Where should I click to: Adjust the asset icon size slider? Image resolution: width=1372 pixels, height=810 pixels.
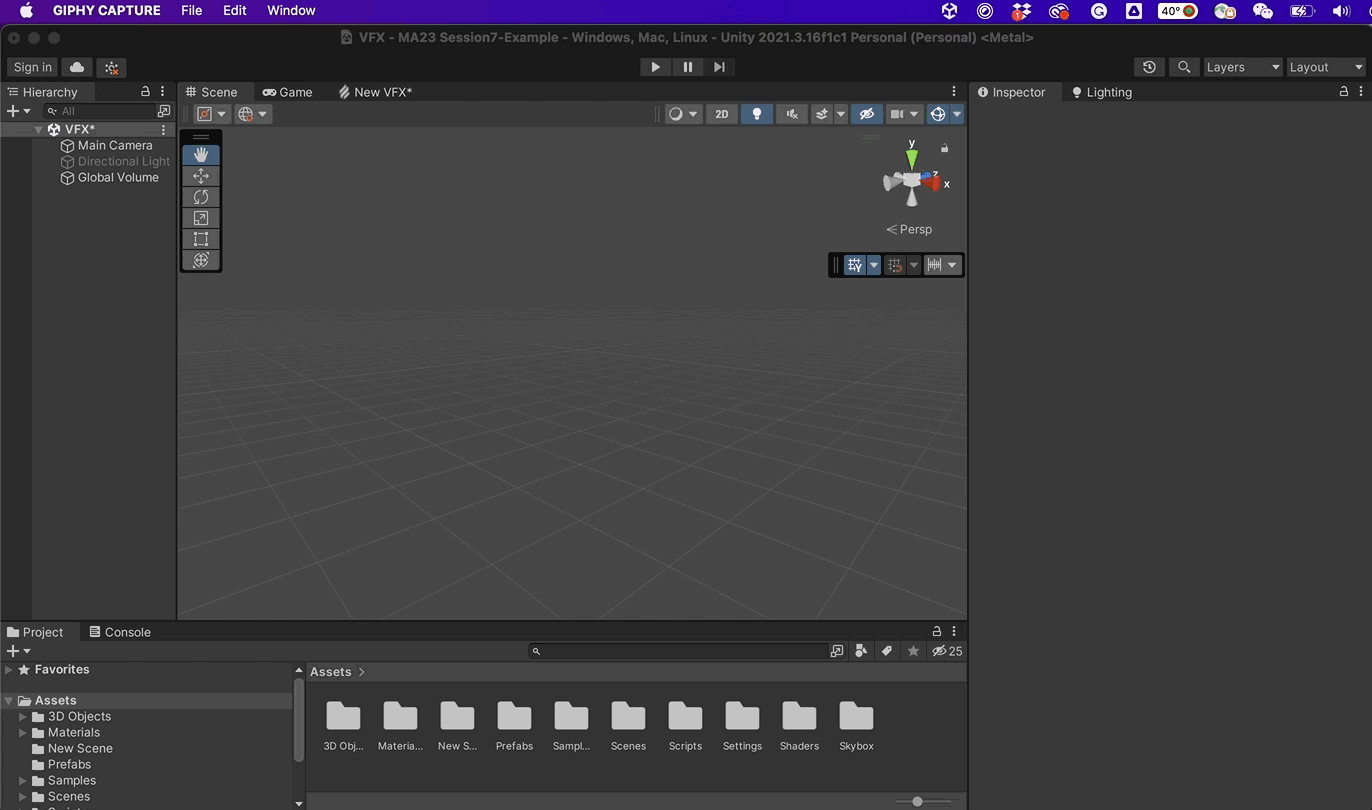[x=917, y=801]
